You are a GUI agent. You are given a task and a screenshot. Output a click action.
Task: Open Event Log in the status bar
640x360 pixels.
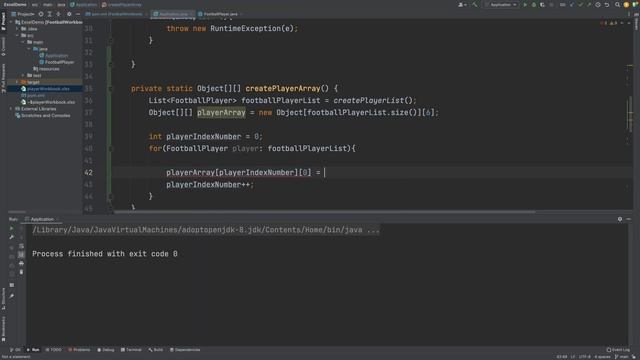pos(618,350)
